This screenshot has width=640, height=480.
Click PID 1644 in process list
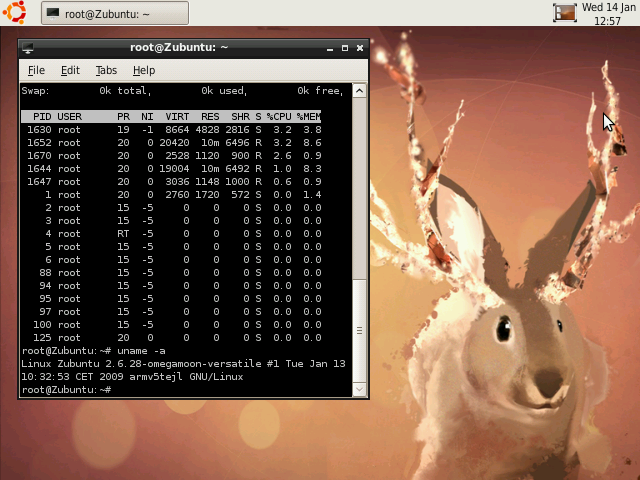(39, 169)
